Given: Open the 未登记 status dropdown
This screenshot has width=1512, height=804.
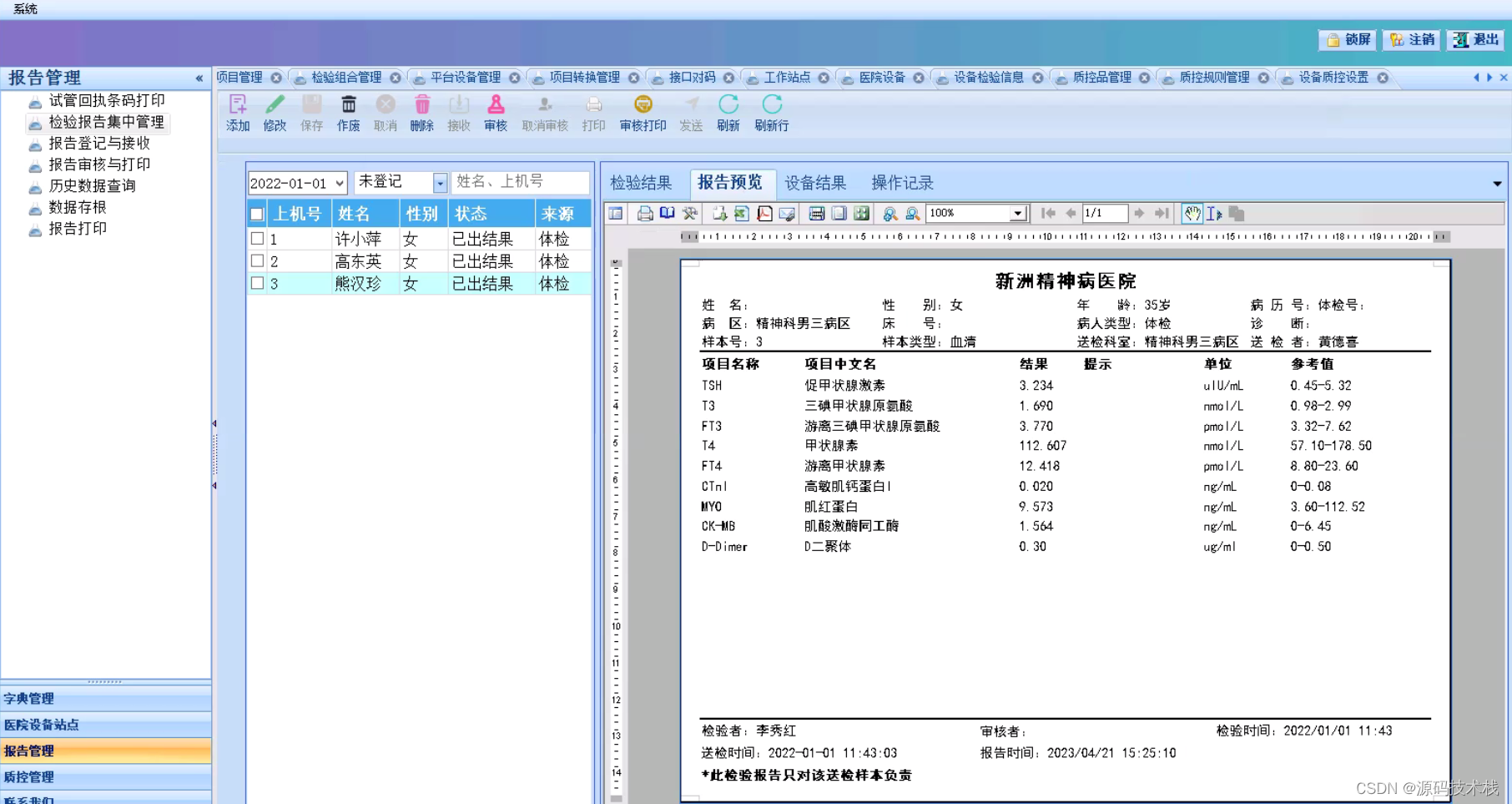Looking at the screenshot, I should pos(440,182).
